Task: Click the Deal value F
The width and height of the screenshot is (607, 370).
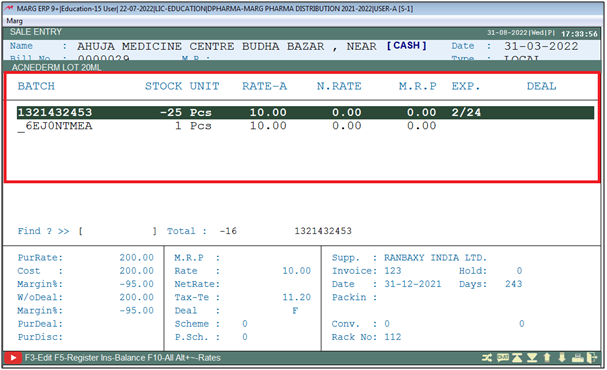Action: 295,311
